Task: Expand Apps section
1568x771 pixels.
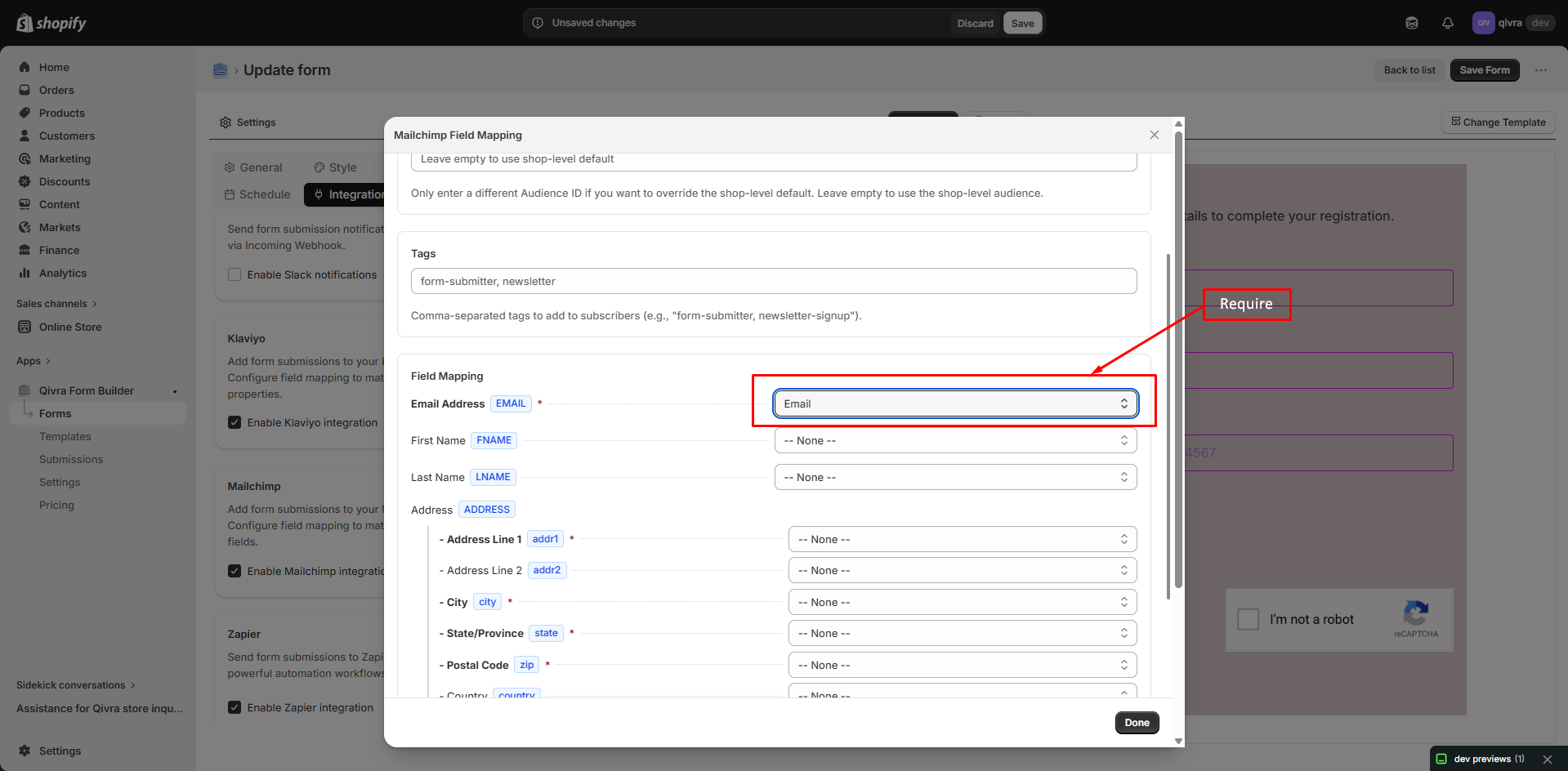Action: click(34, 361)
